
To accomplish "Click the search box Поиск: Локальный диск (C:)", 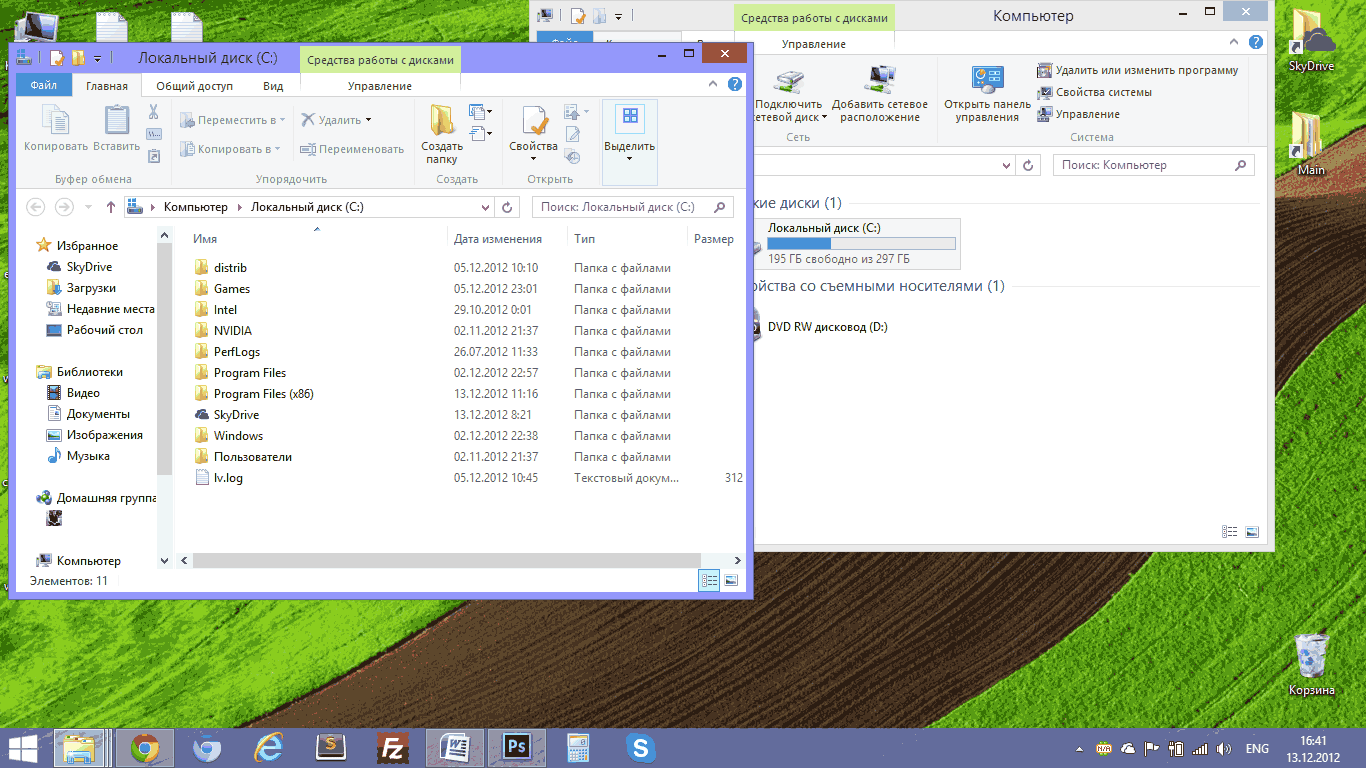I will (632, 207).
